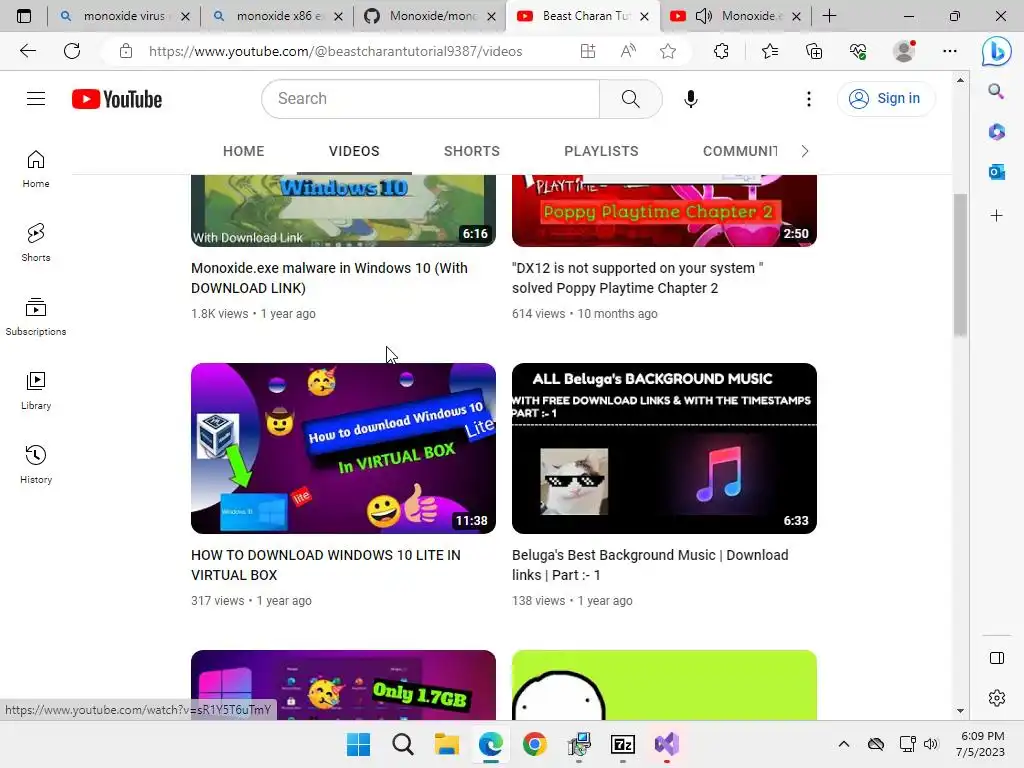
Task: Start voice search with the microphone icon
Action: pos(690,99)
